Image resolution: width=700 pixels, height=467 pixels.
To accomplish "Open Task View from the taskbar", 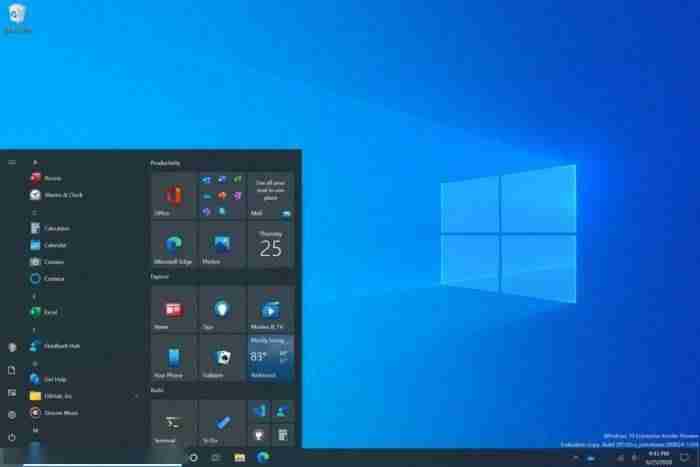I will [x=216, y=458].
